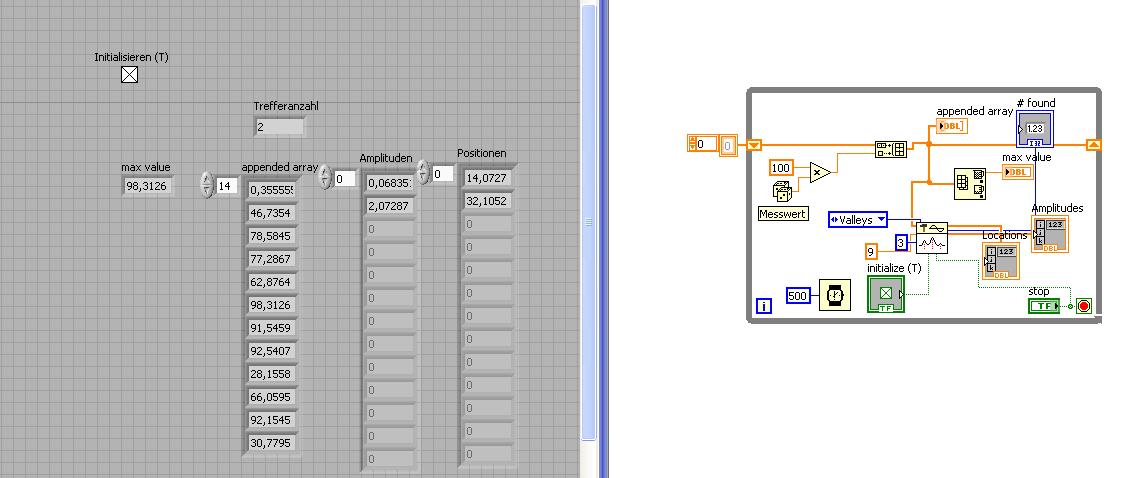Click the Amplitudes array terminal
Viewport: 1137px width, 478px height.
1050,234
